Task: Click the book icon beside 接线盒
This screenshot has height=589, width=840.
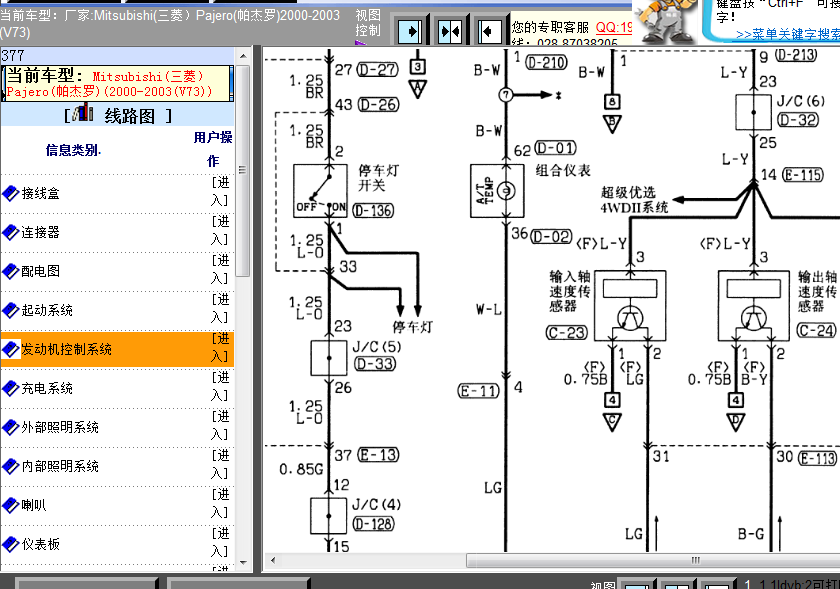Action: (10, 193)
